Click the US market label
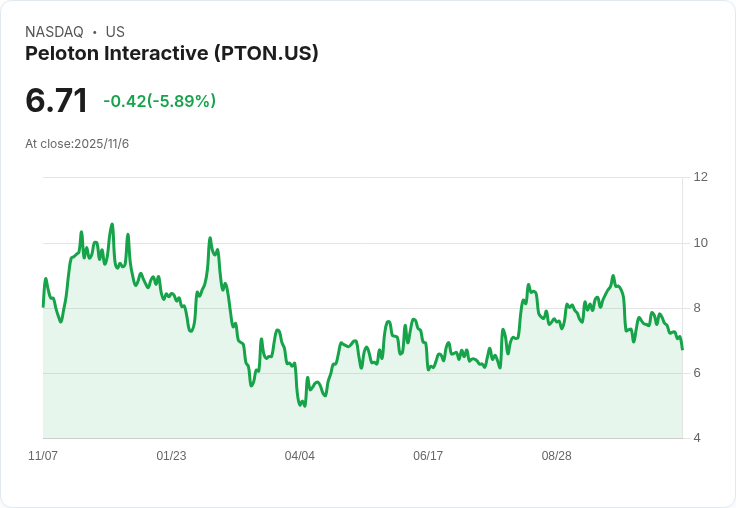Viewport: 736px width, 508px height. coord(115,32)
